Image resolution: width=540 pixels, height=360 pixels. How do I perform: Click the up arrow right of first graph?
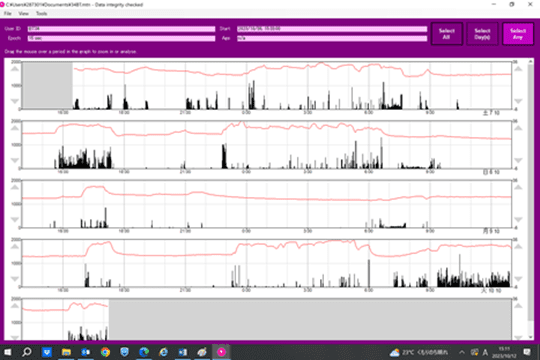[518, 69]
